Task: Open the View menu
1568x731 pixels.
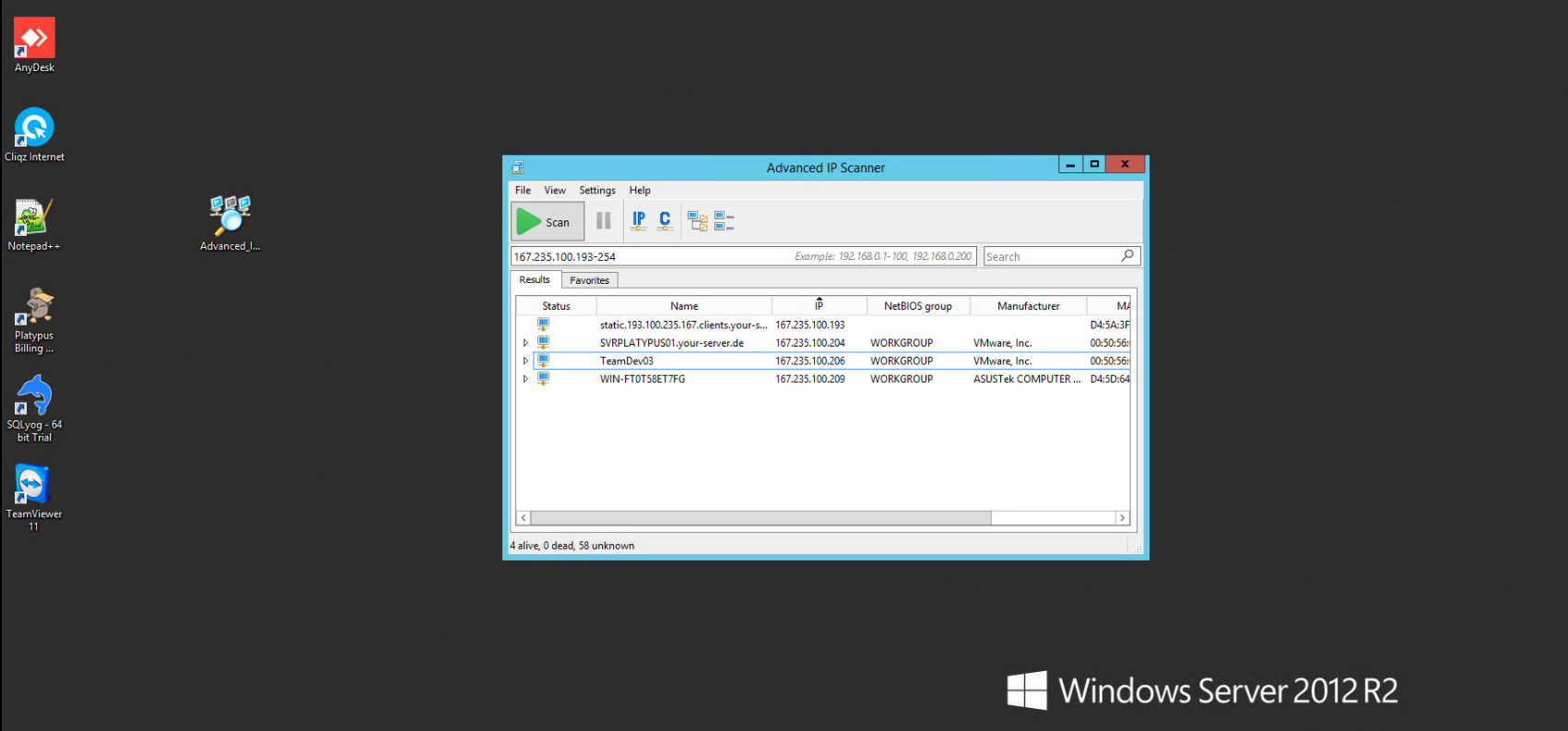Action: 555,190
